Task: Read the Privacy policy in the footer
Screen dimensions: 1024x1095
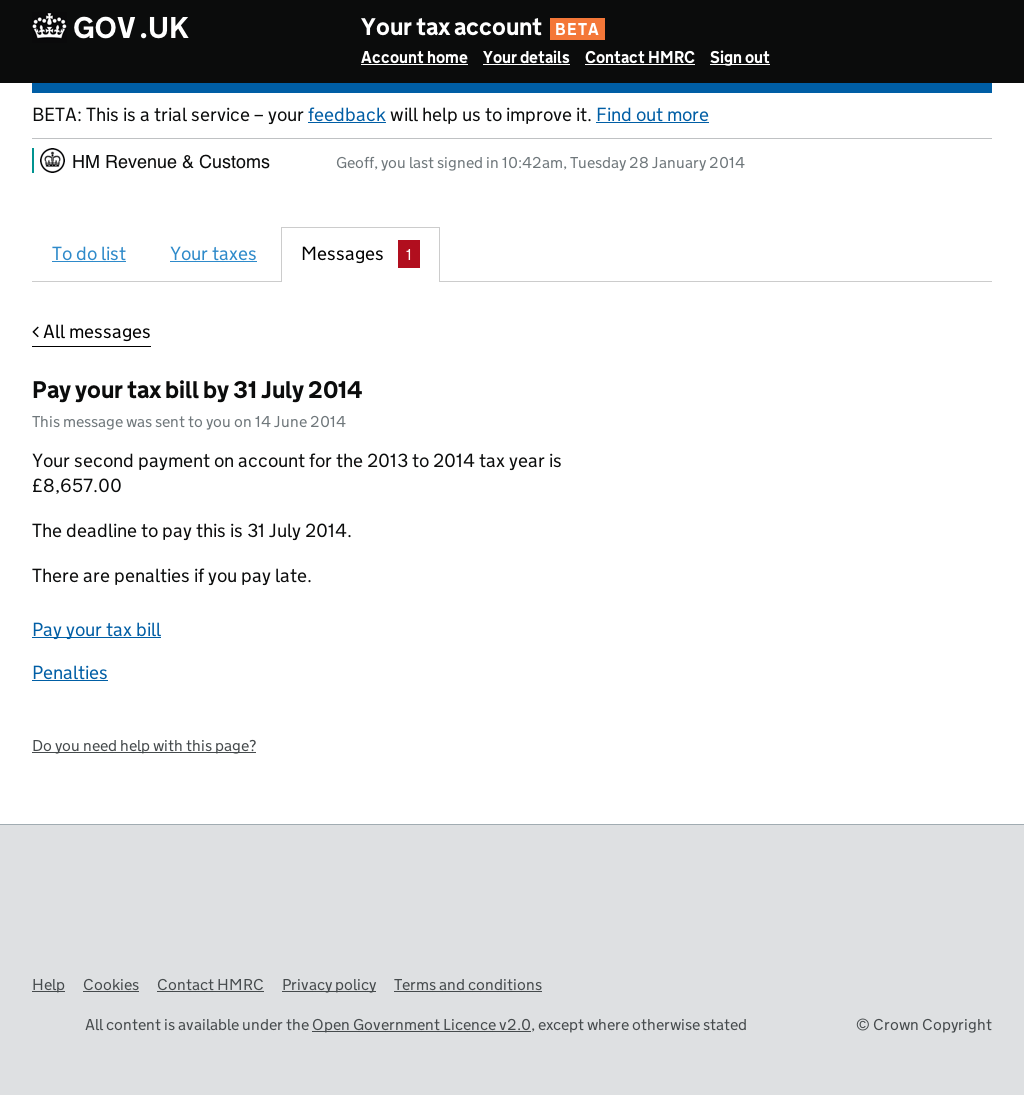Action: (x=329, y=985)
